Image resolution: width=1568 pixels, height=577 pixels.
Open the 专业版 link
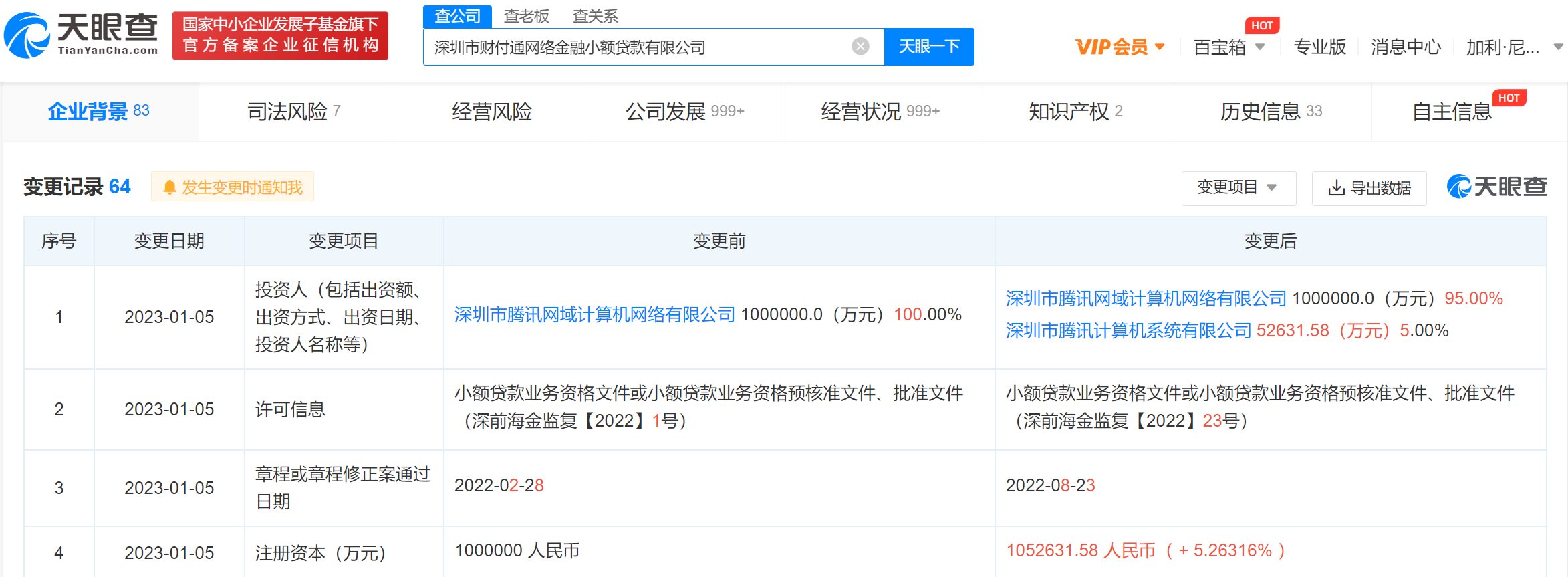pyautogui.click(x=1320, y=47)
